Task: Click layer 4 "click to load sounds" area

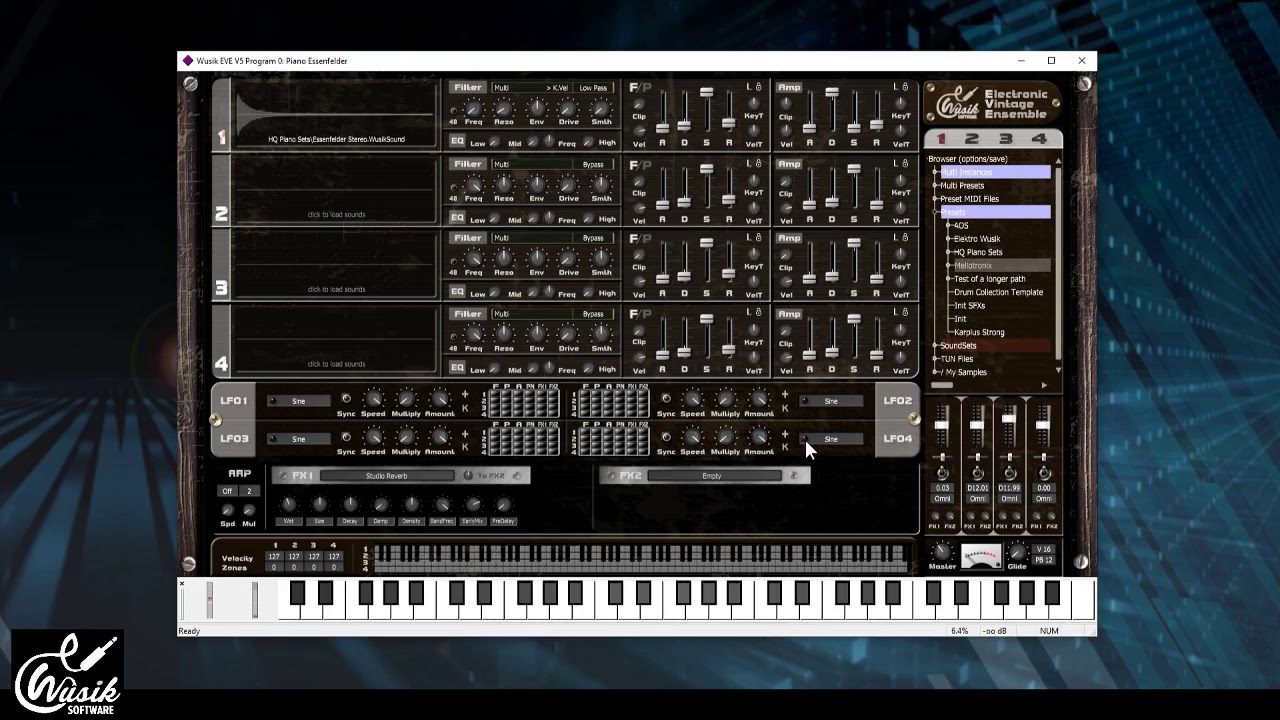Action: click(336, 364)
